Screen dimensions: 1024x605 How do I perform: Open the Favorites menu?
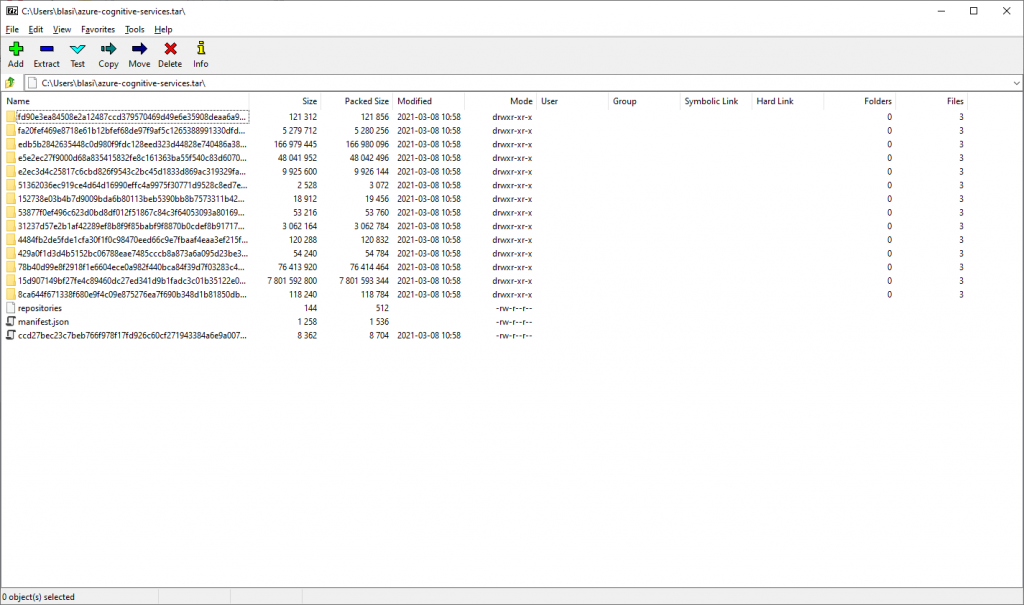(x=98, y=30)
